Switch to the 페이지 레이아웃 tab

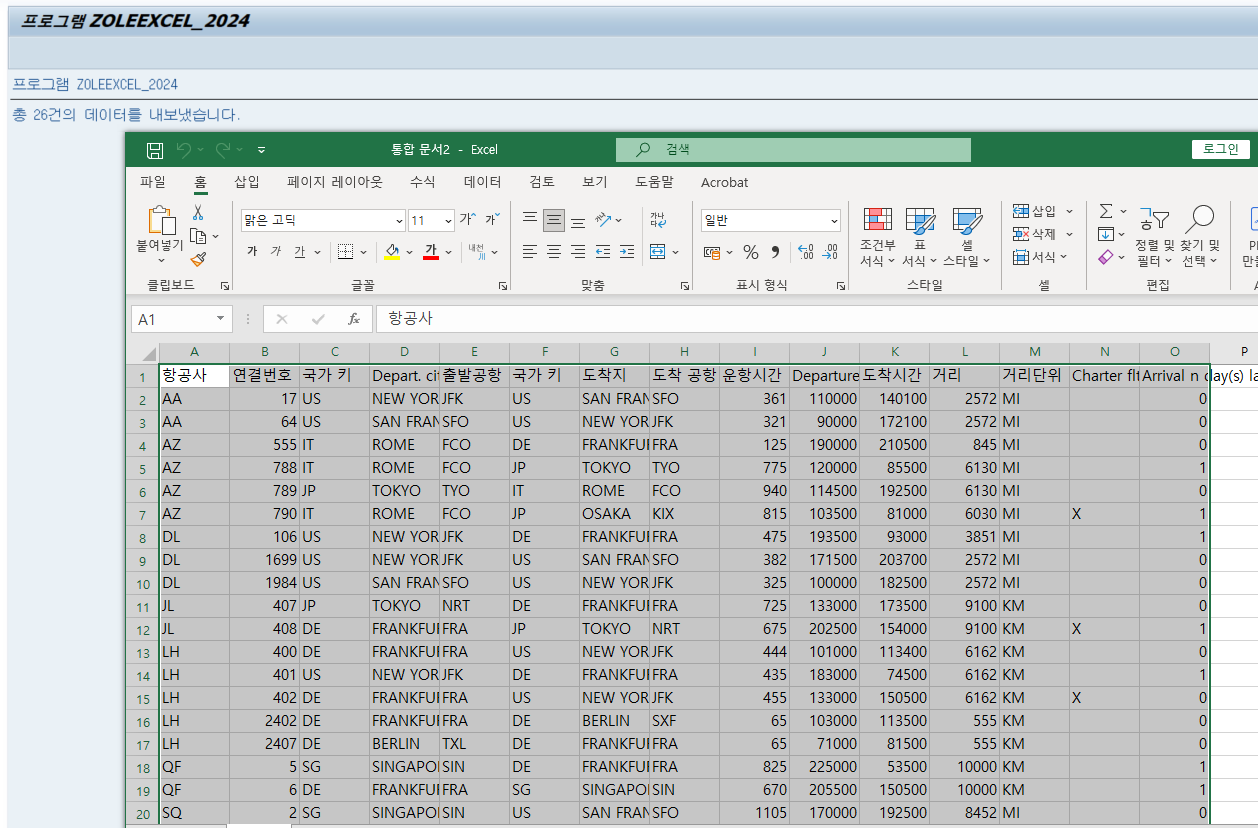(335, 182)
